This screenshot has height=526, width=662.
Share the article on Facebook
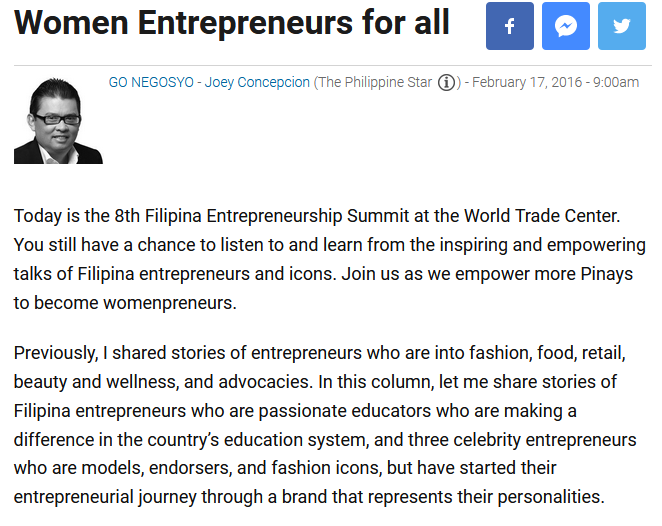510,26
